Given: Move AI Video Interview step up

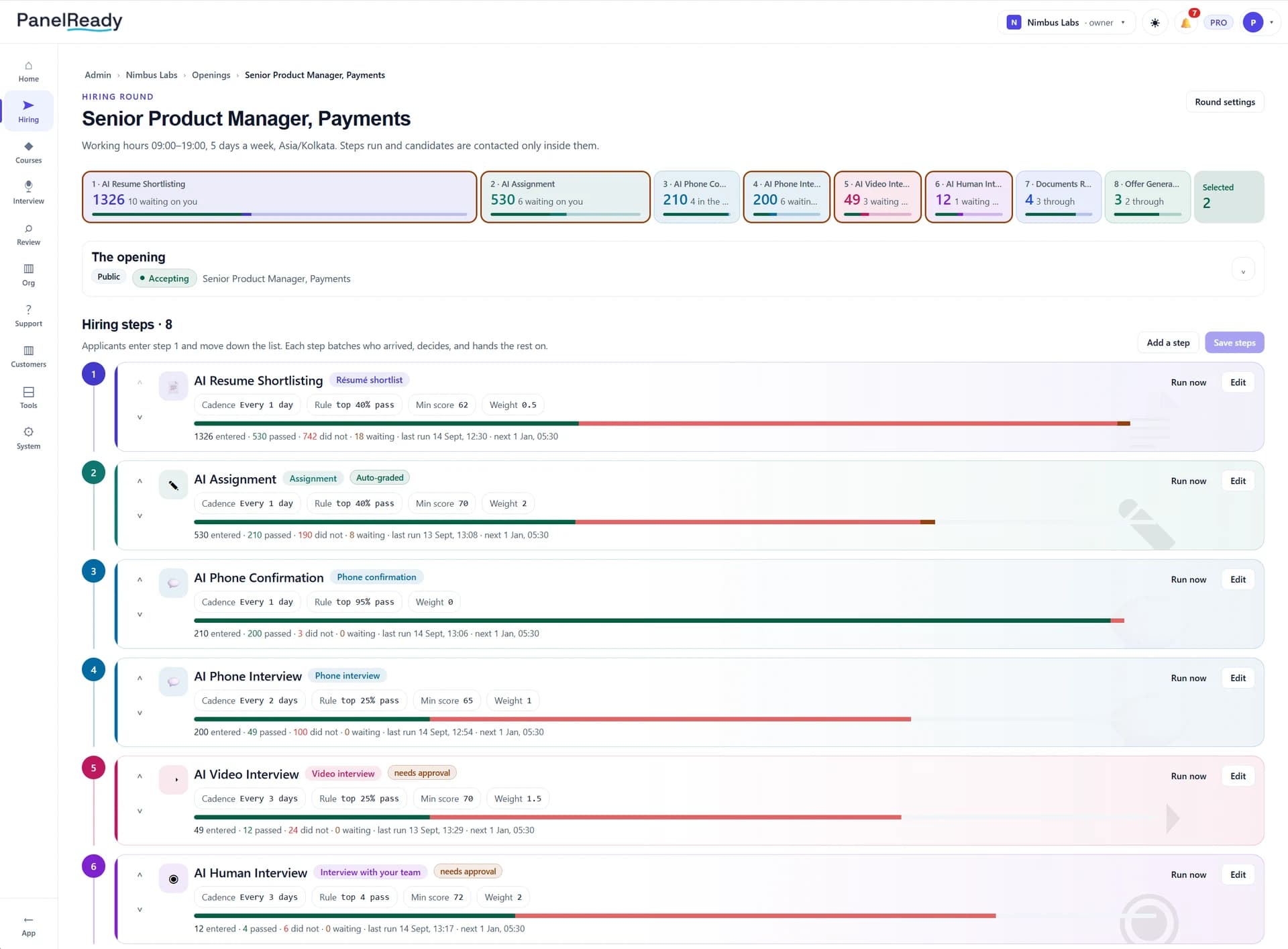Looking at the screenshot, I should pos(140,777).
